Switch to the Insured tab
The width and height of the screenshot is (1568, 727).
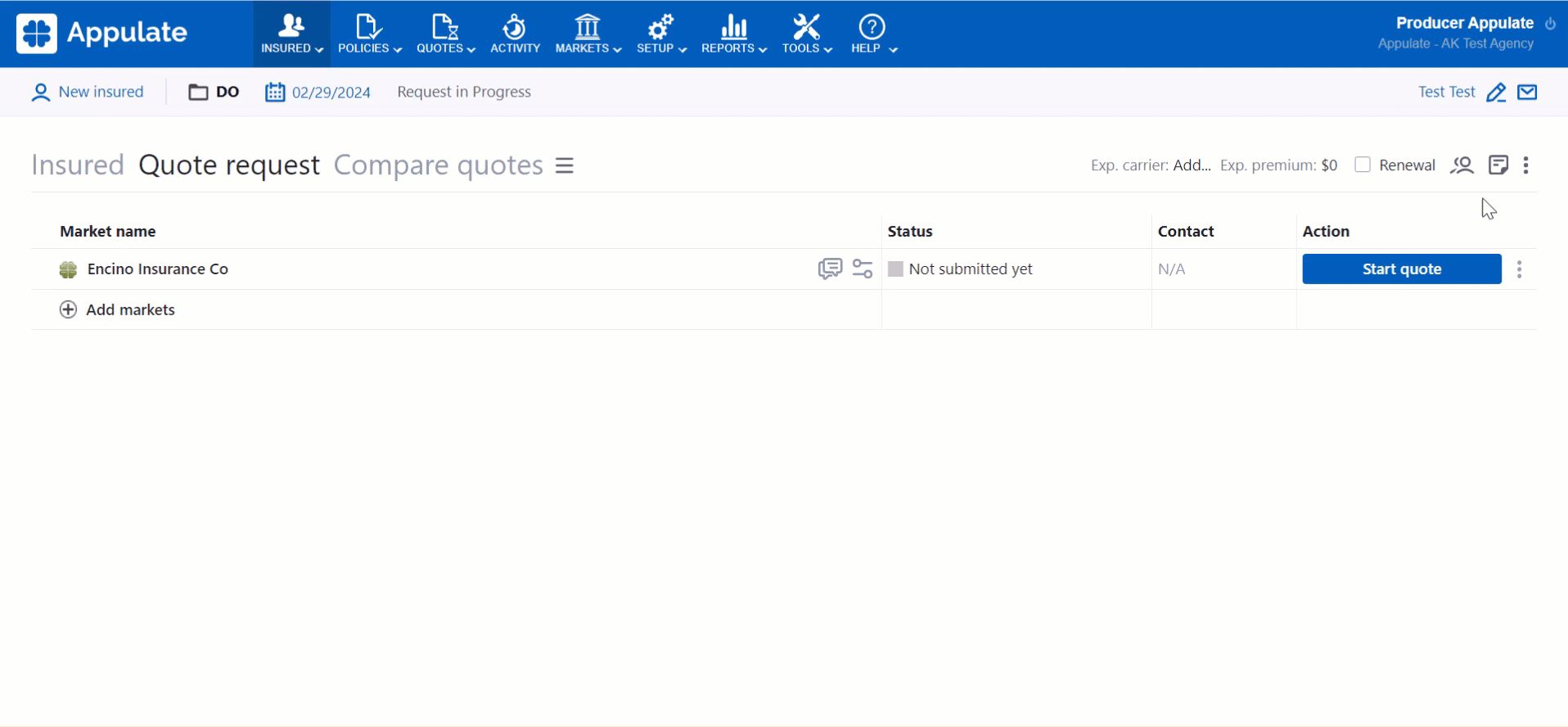[78, 165]
